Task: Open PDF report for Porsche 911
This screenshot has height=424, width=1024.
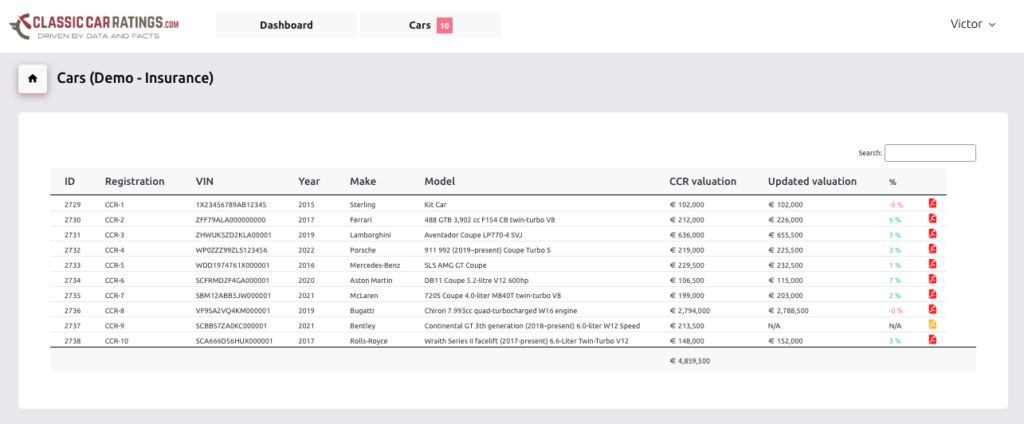Action: click(x=933, y=248)
